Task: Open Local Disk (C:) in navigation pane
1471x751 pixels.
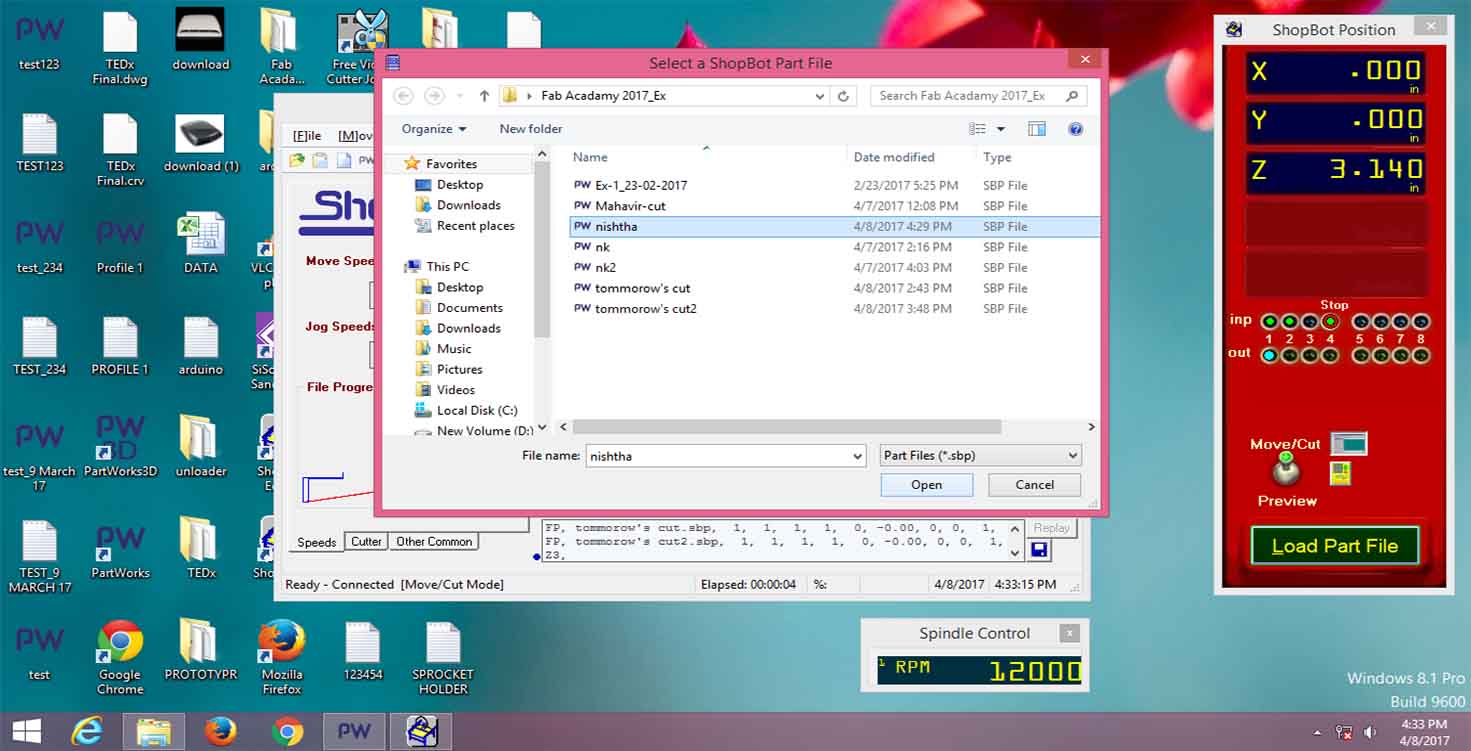Action: [476, 410]
